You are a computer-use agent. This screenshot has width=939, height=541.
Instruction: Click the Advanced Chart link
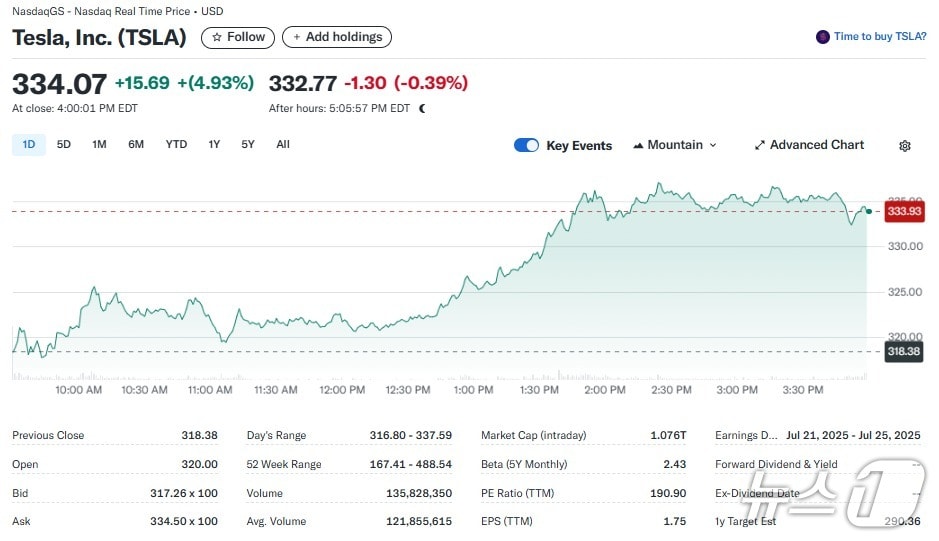(x=816, y=145)
